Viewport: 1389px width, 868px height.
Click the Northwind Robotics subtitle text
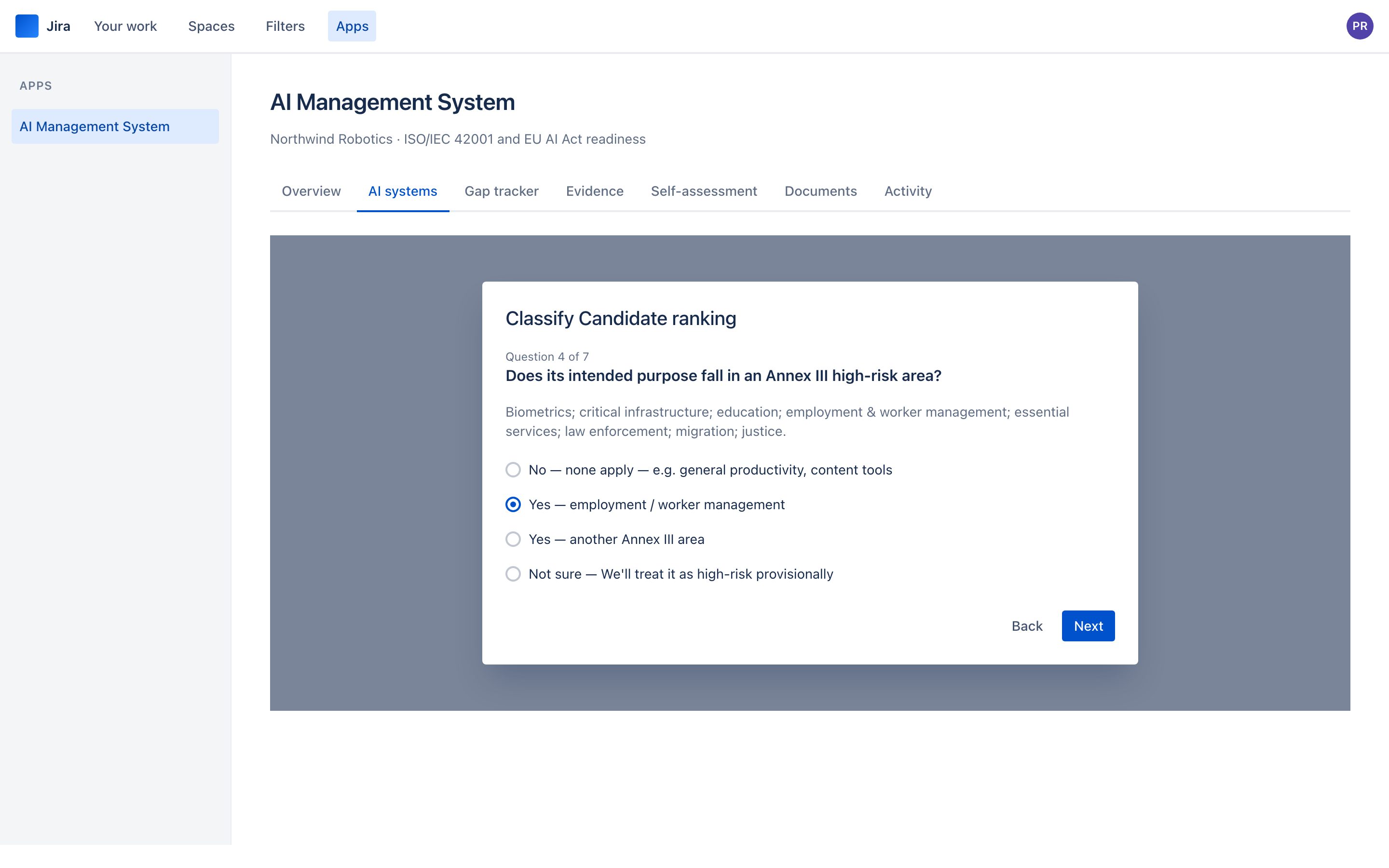click(458, 139)
